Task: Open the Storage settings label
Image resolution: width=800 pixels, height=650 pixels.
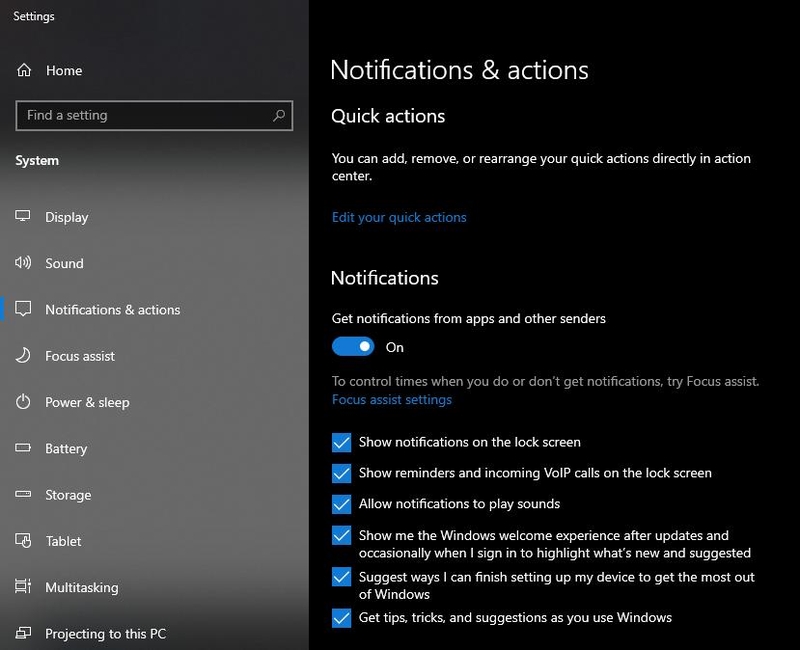Action: 68,495
